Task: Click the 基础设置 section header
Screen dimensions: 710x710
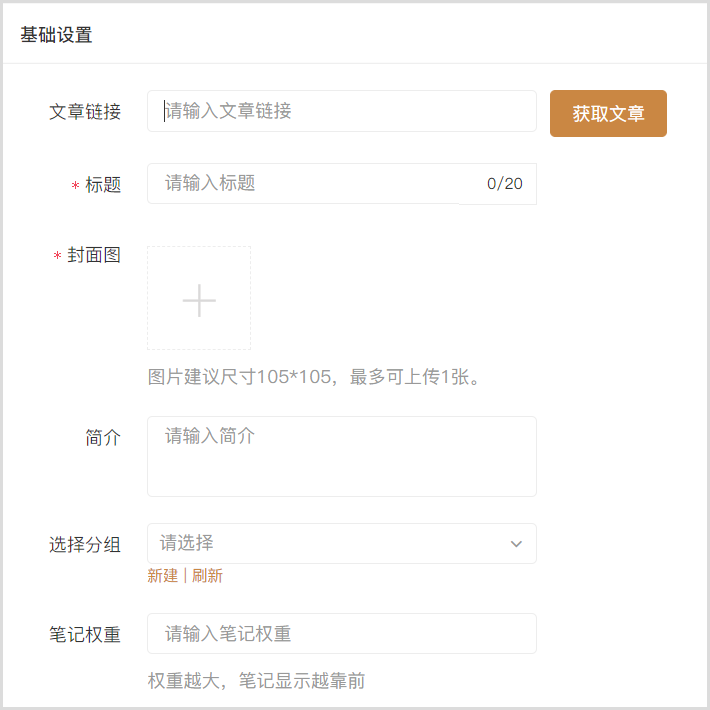Action: (x=56, y=35)
